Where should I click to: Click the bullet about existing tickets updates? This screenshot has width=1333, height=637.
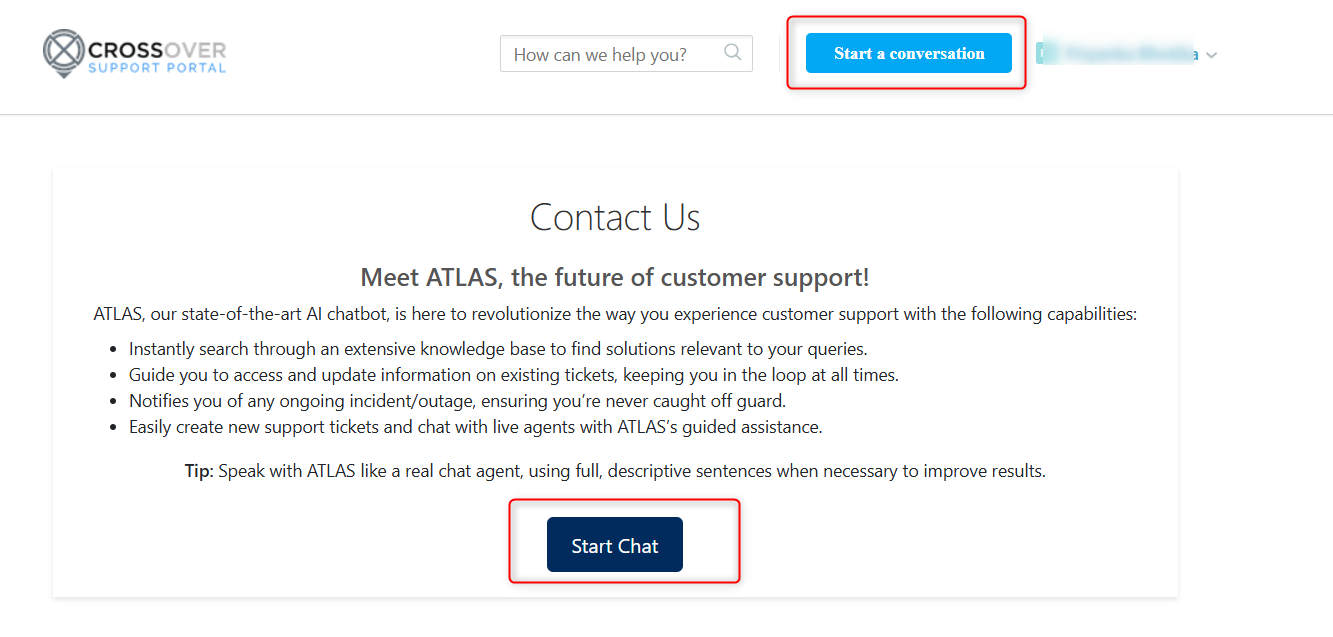[513, 375]
